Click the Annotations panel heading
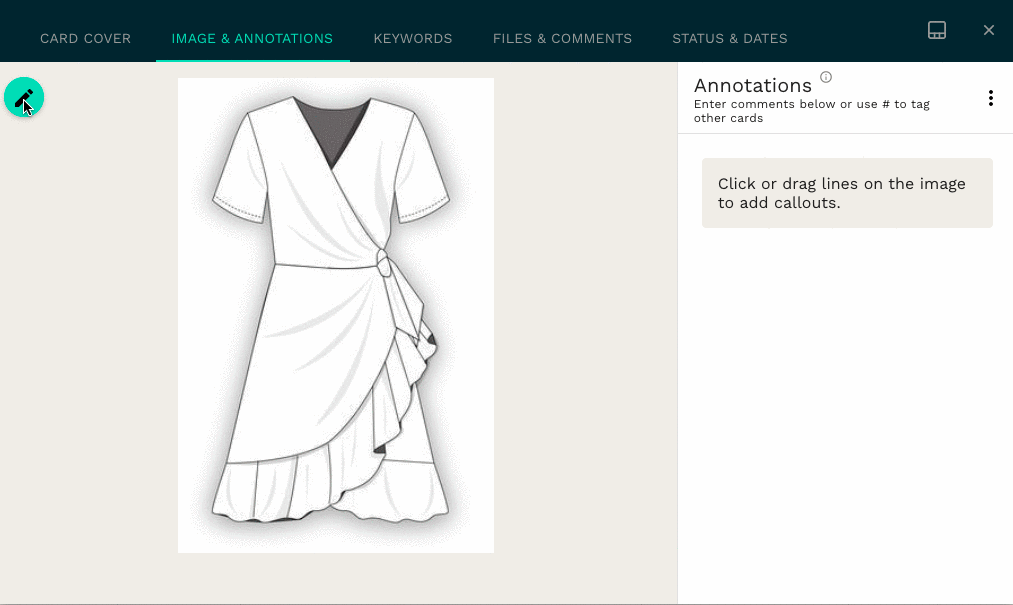This screenshot has width=1013, height=605. click(753, 85)
